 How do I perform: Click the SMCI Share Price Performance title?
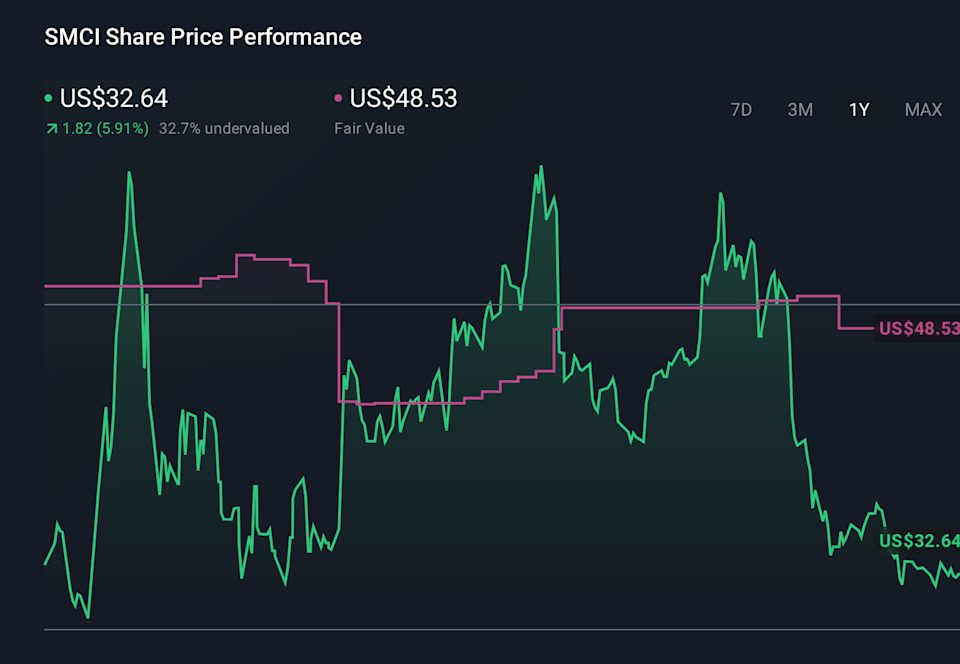point(202,37)
